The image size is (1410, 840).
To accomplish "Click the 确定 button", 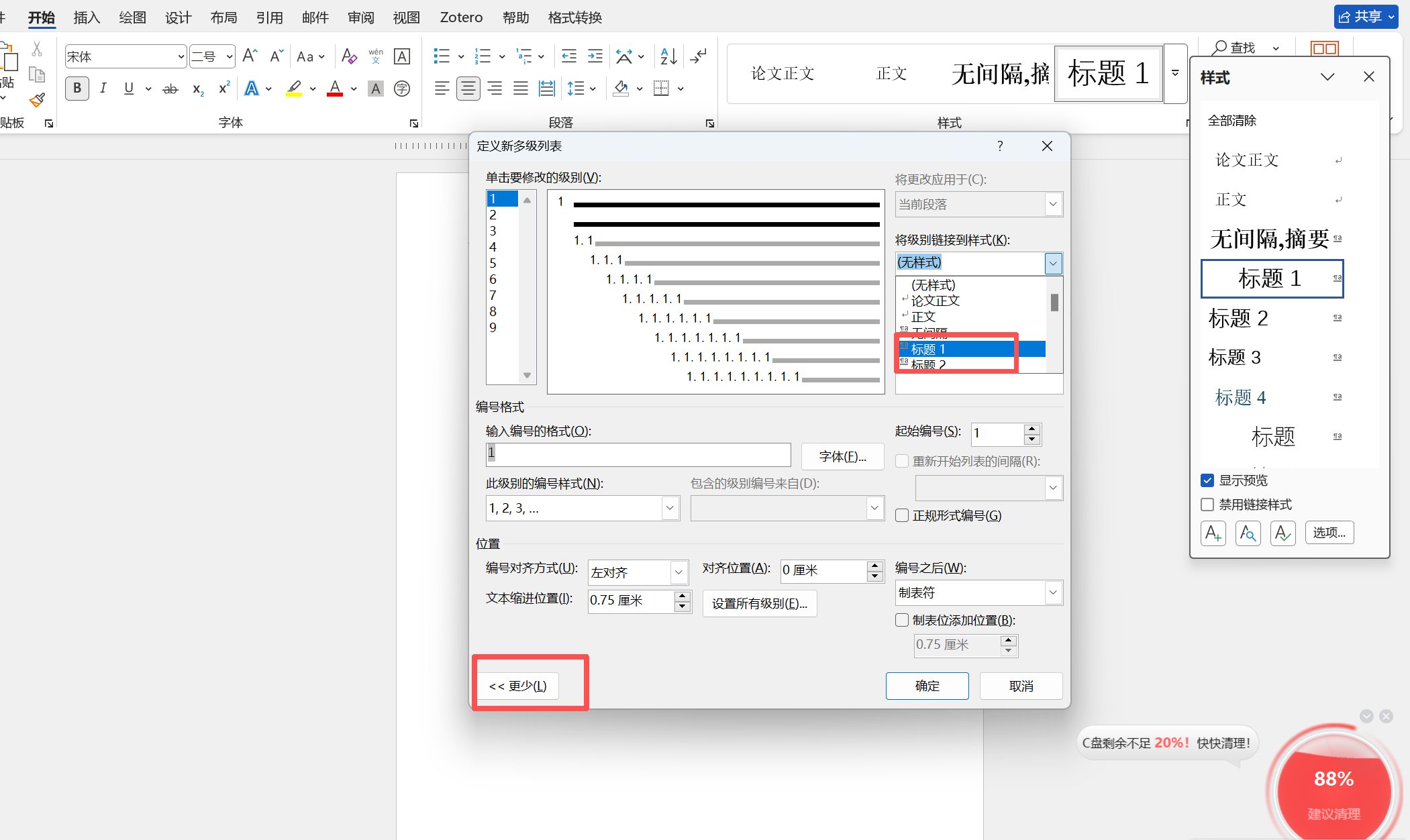I will (x=927, y=686).
